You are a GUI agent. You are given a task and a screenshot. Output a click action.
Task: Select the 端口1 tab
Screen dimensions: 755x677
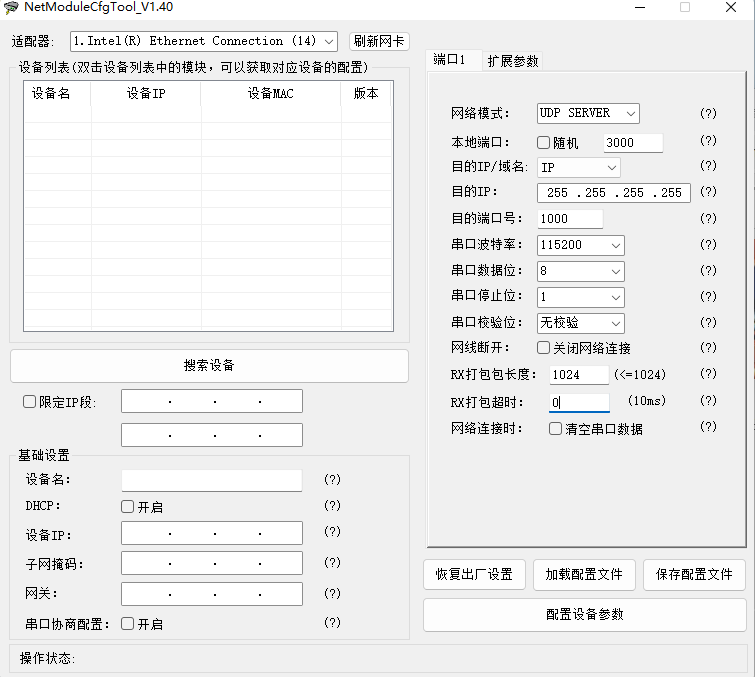click(451, 60)
